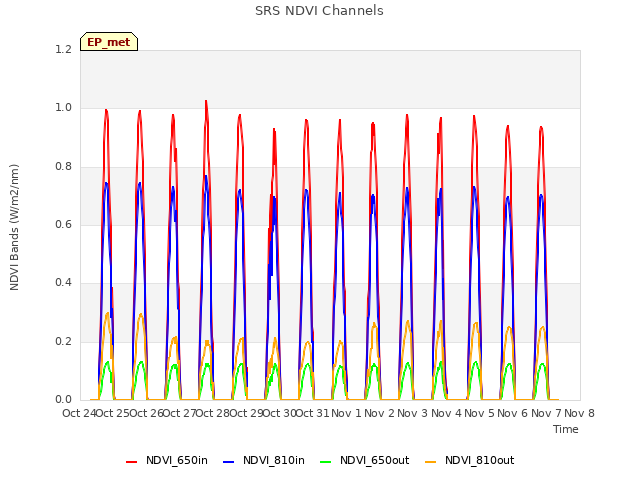Click the Oct 28 x-axis tick label
The width and height of the screenshot is (640, 480).
[x=213, y=413]
